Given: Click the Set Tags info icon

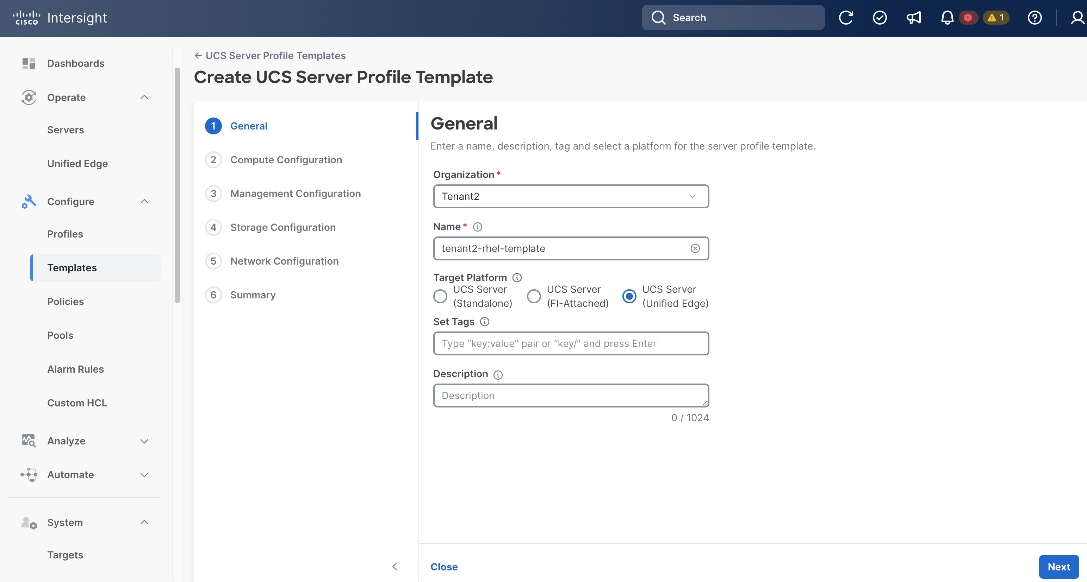Looking at the screenshot, I should point(485,321).
